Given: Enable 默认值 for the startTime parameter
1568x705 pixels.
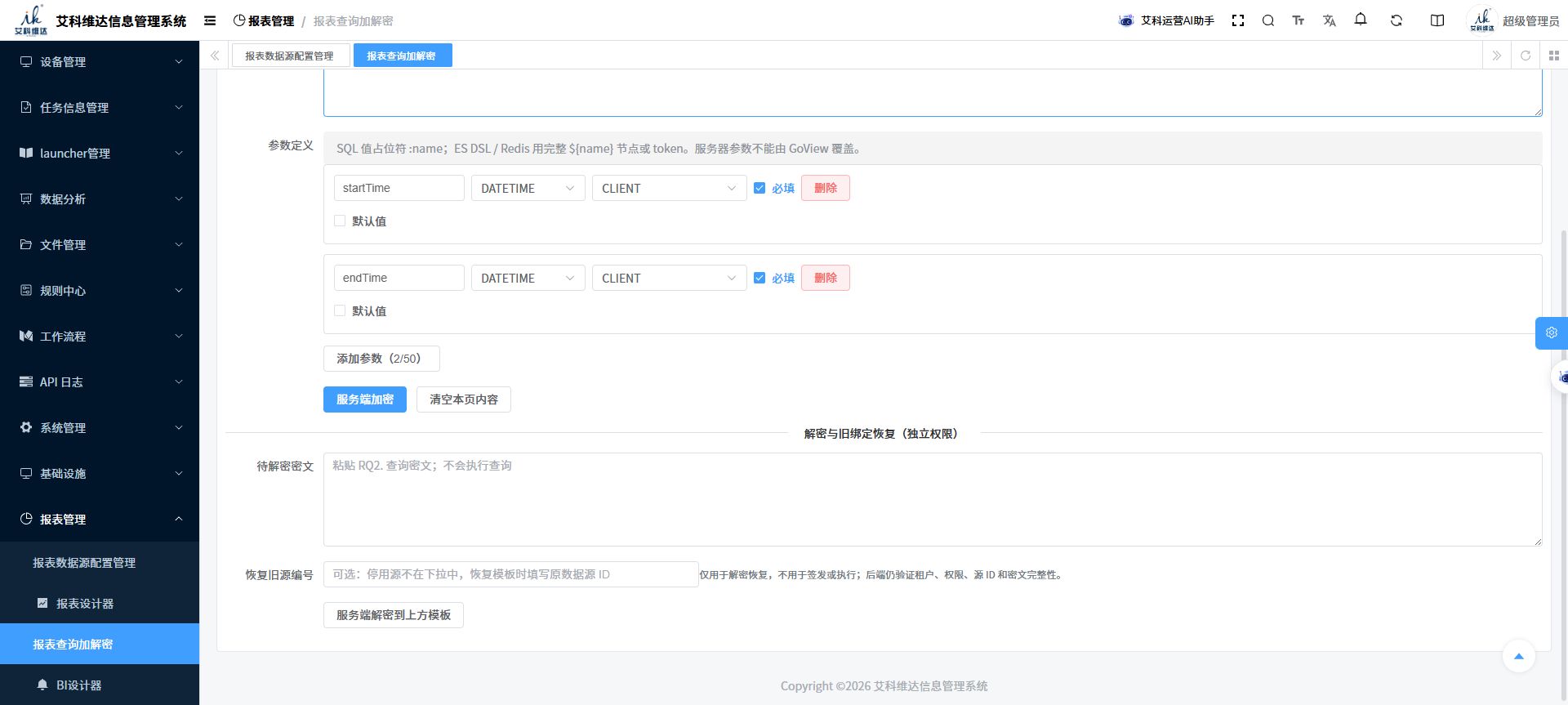Looking at the screenshot, I should (x=340, y=221).
